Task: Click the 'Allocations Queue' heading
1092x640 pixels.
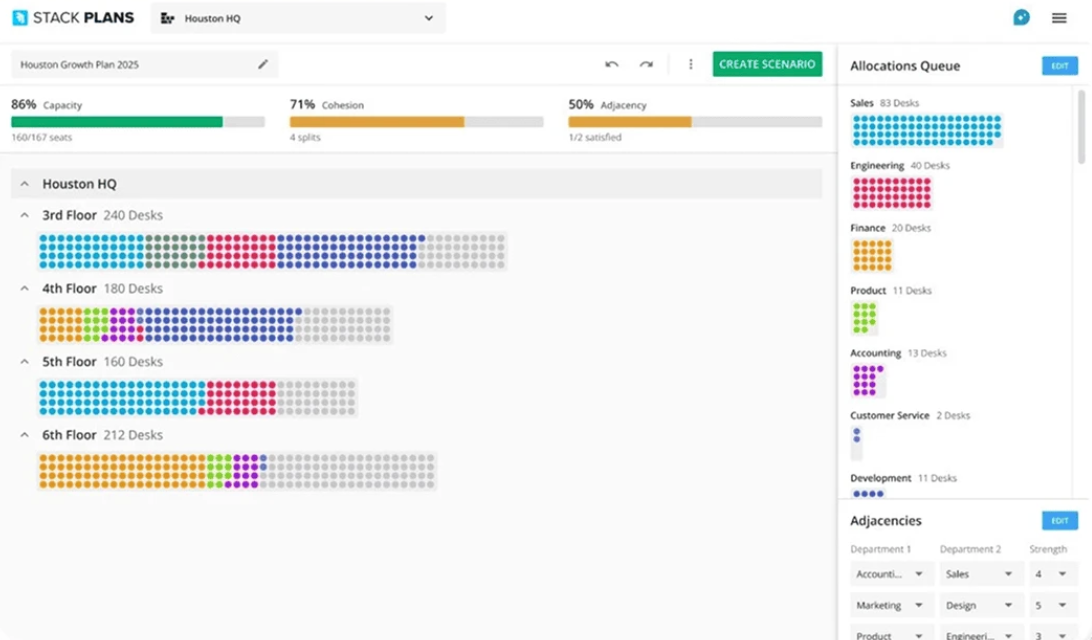Action: coord(905,65)
